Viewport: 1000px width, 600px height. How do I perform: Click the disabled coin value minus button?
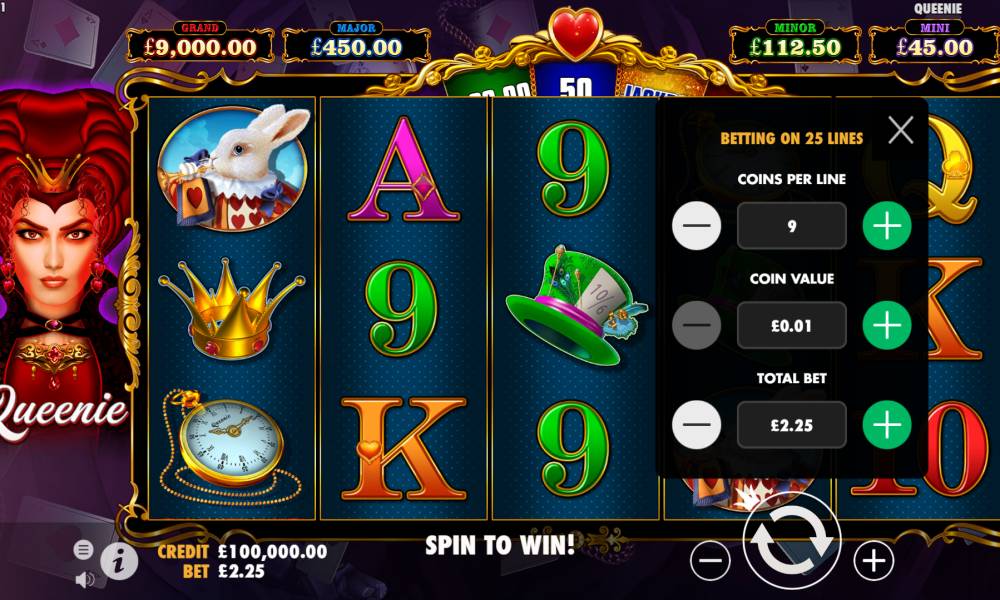696,325
